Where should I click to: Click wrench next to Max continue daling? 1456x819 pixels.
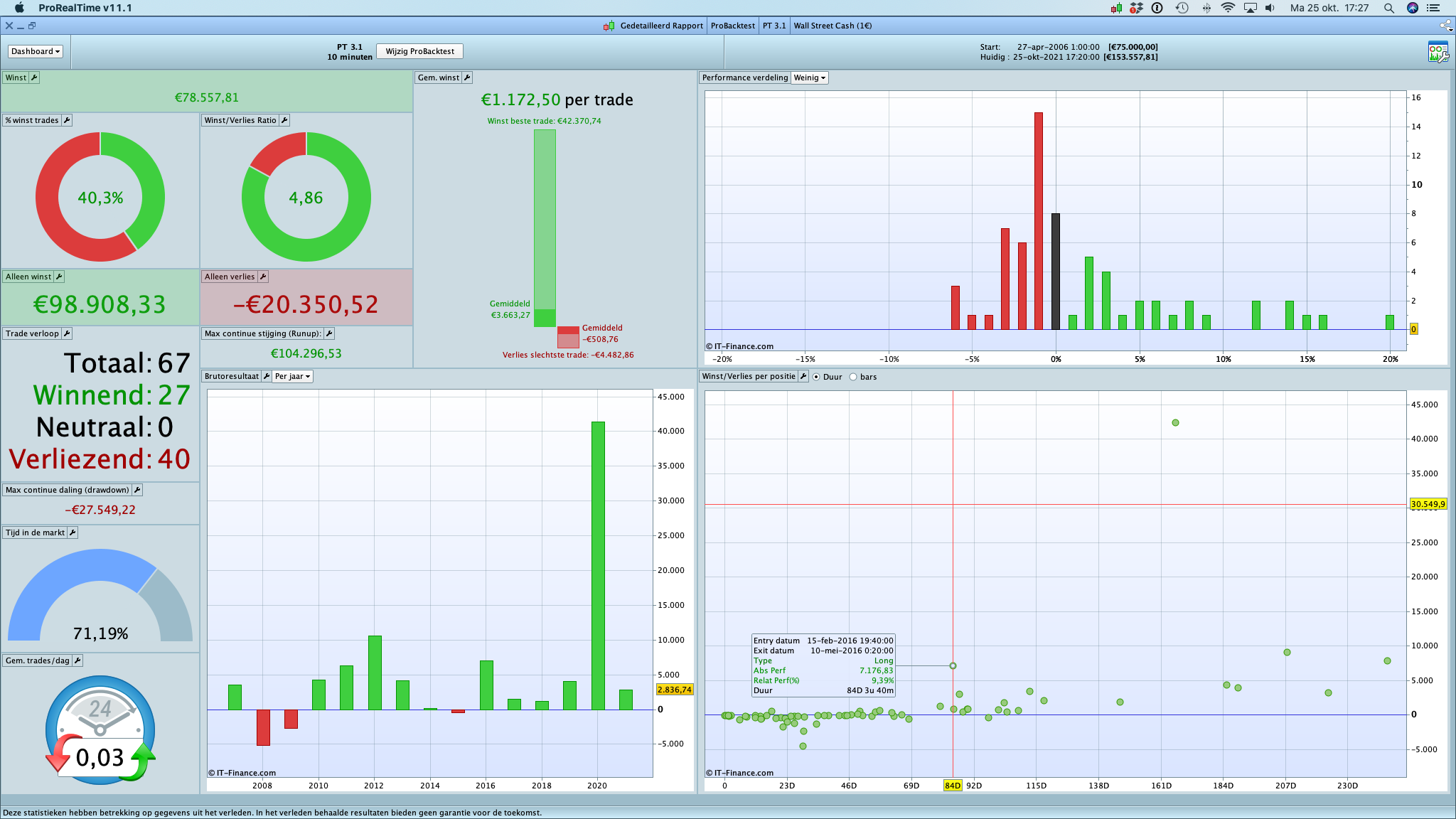[x=137, y=490]
